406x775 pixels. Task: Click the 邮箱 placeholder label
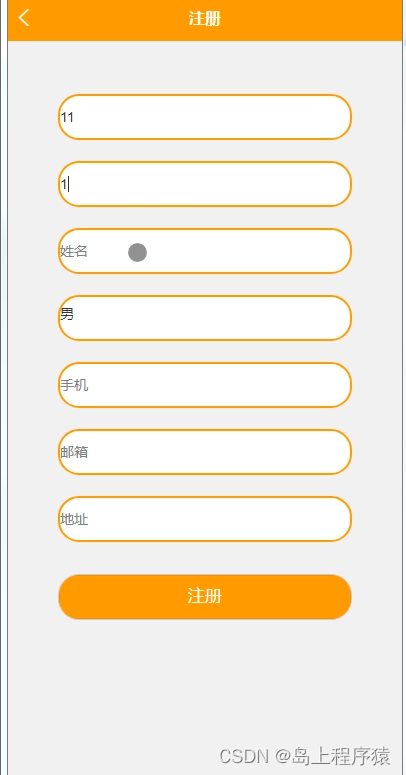pos(74,452)
